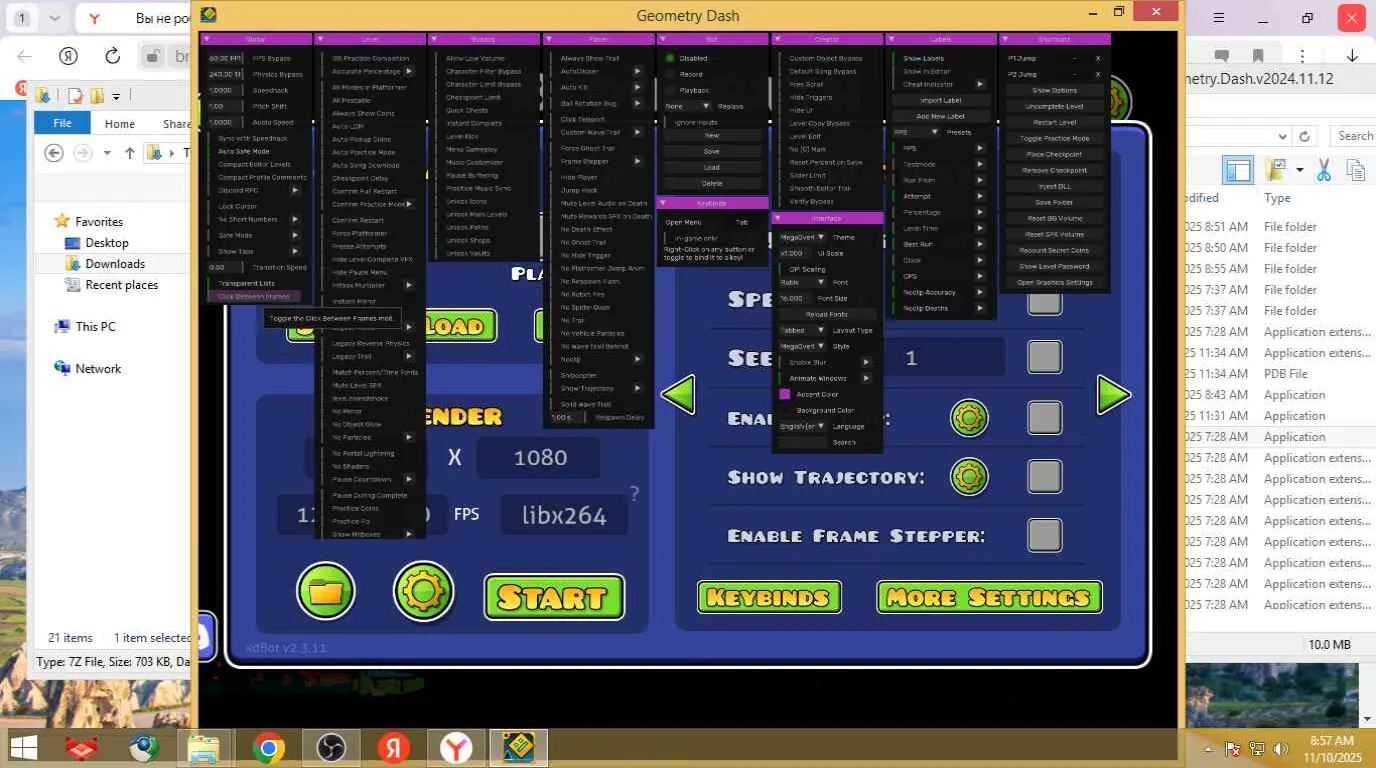
Task: Expand the Frame Stepper options arrow
Action: tap(637, 161)
